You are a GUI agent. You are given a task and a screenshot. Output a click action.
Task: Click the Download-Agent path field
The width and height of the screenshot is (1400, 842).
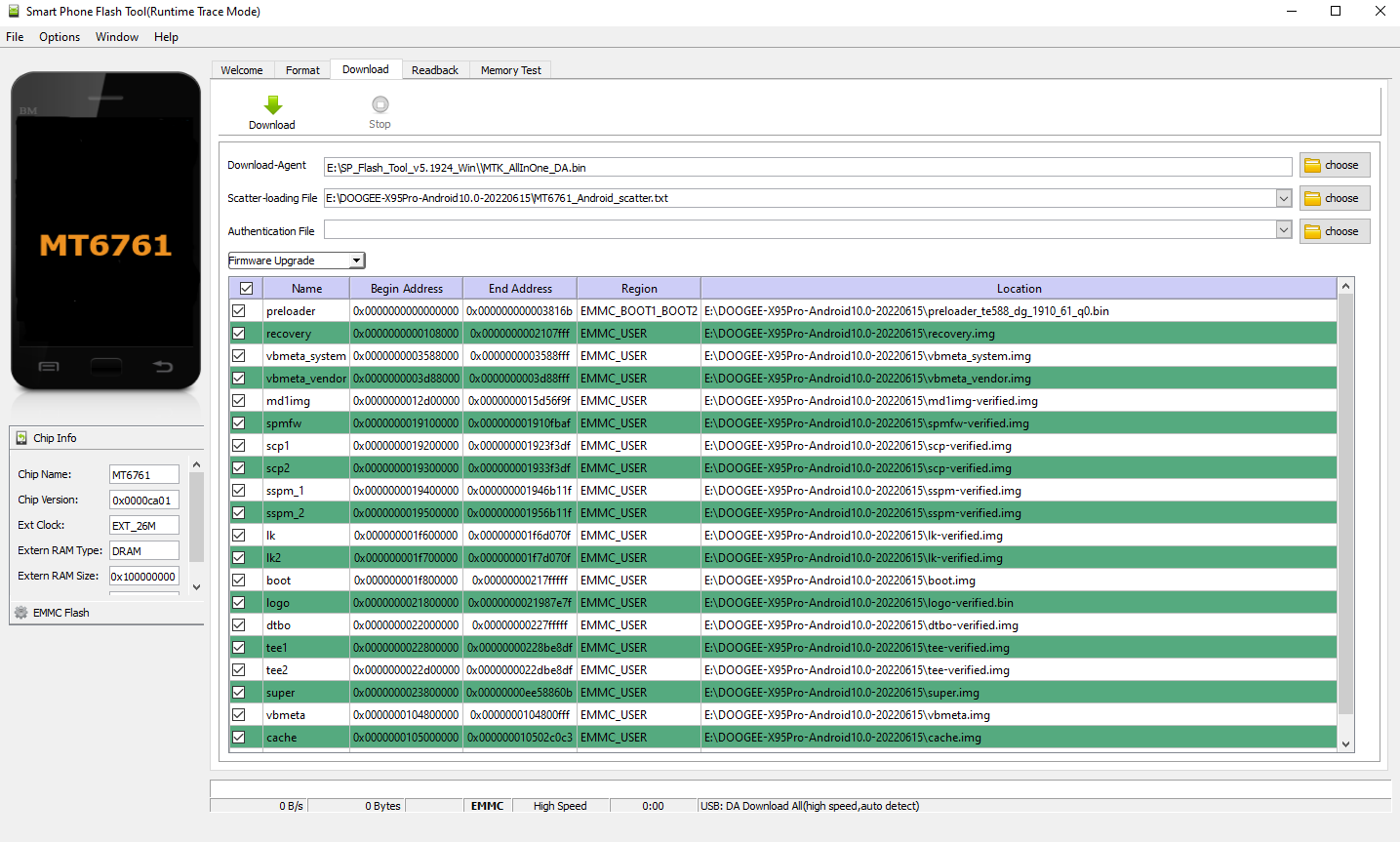(x=807, y=168)
